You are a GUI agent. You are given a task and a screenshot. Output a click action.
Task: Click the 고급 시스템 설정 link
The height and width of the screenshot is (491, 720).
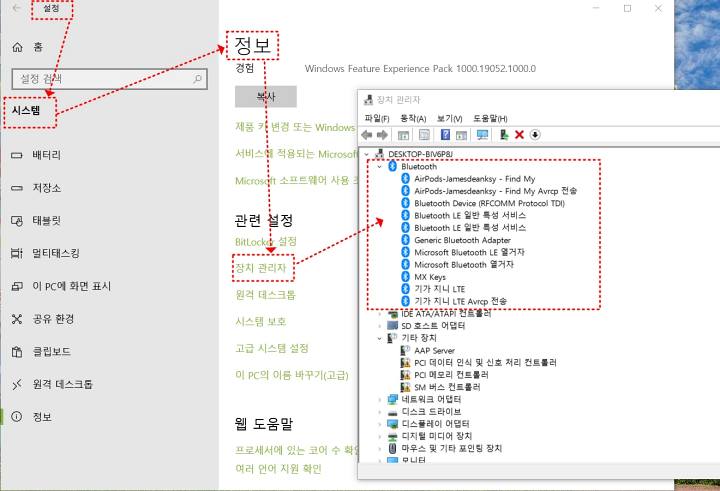tap(272, 348)
